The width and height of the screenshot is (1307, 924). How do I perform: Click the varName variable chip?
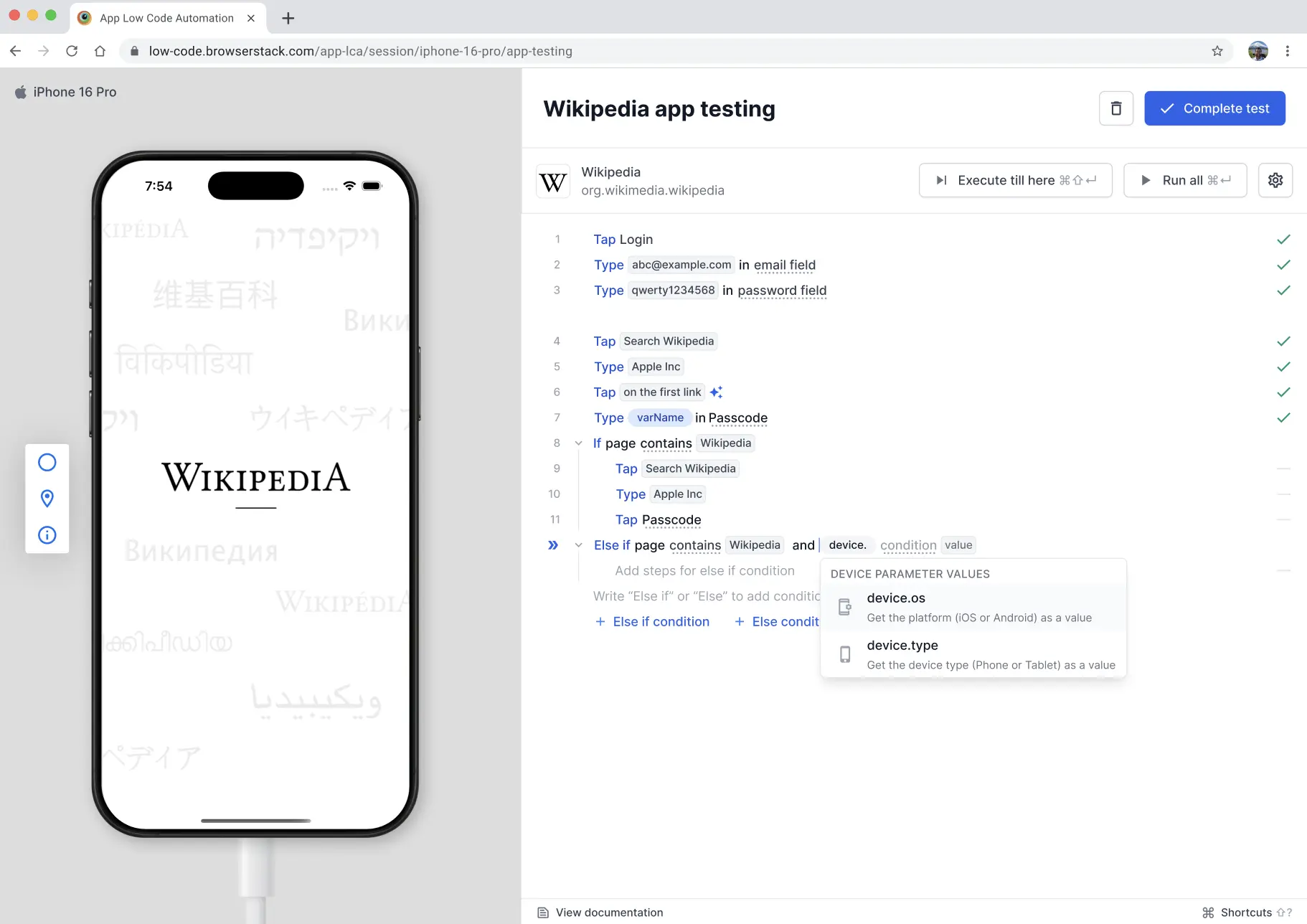pyautogui.click(x=660, y=418)
